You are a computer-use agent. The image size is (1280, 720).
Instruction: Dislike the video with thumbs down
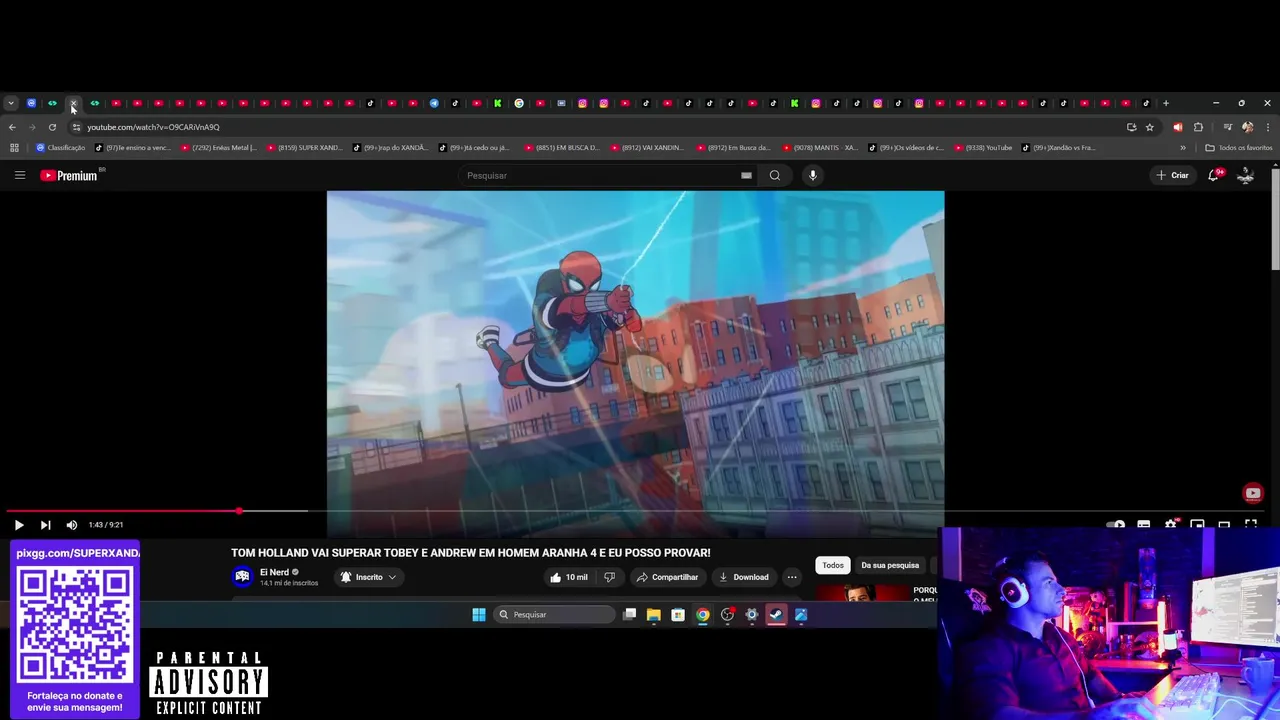609,577
